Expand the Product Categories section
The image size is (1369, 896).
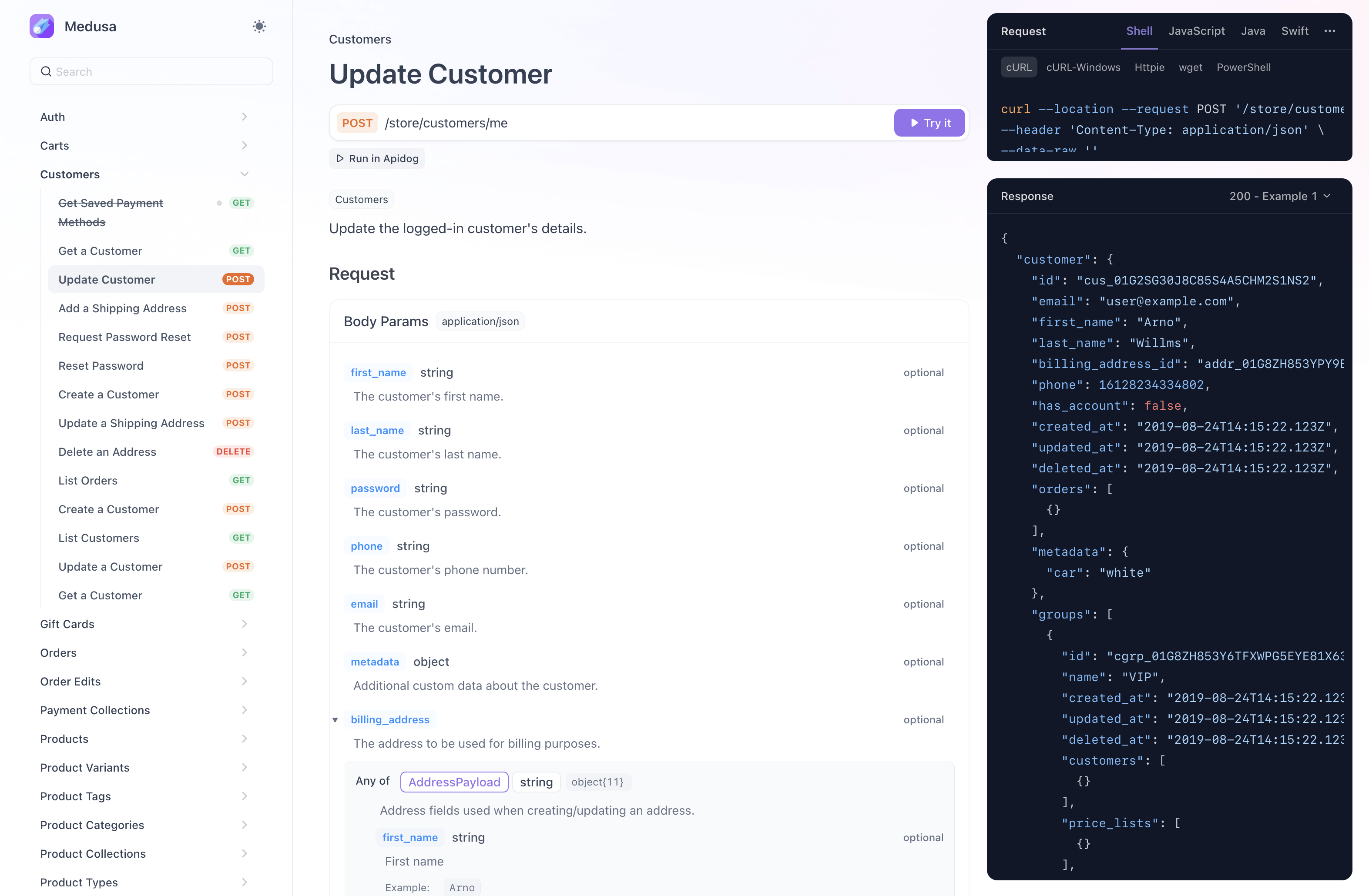coord(144,825)
